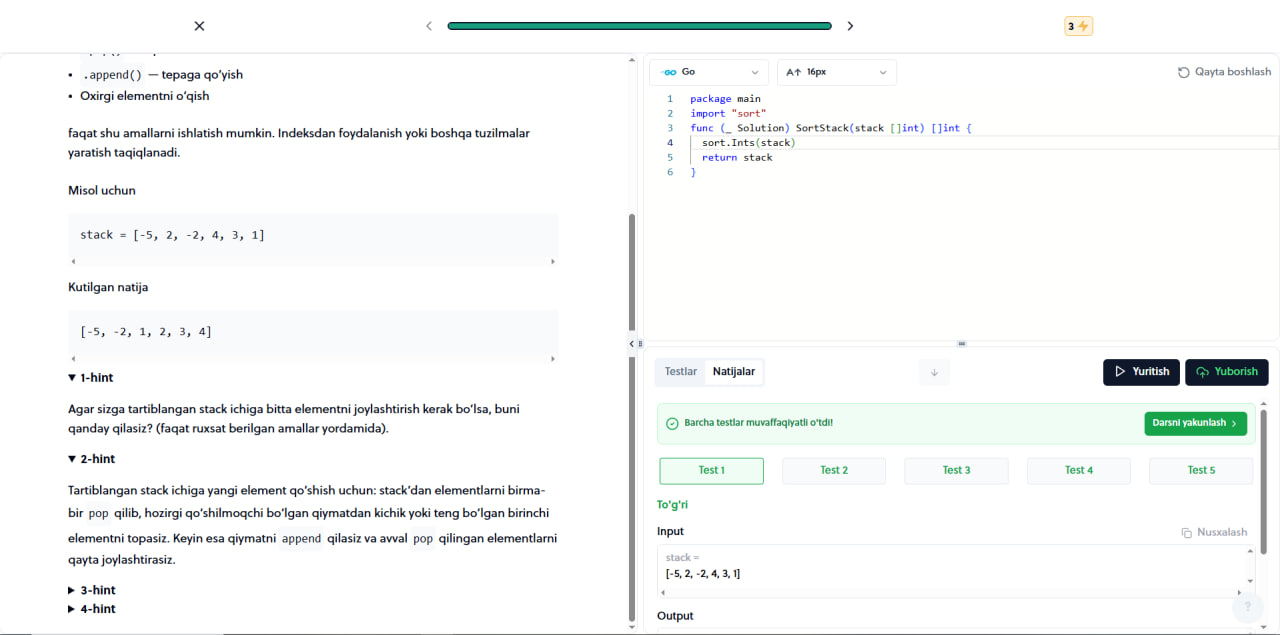The image size is (1280, 635).
Task: Click the Qayta boshlash reset icon
Action: click(1184, 72)
